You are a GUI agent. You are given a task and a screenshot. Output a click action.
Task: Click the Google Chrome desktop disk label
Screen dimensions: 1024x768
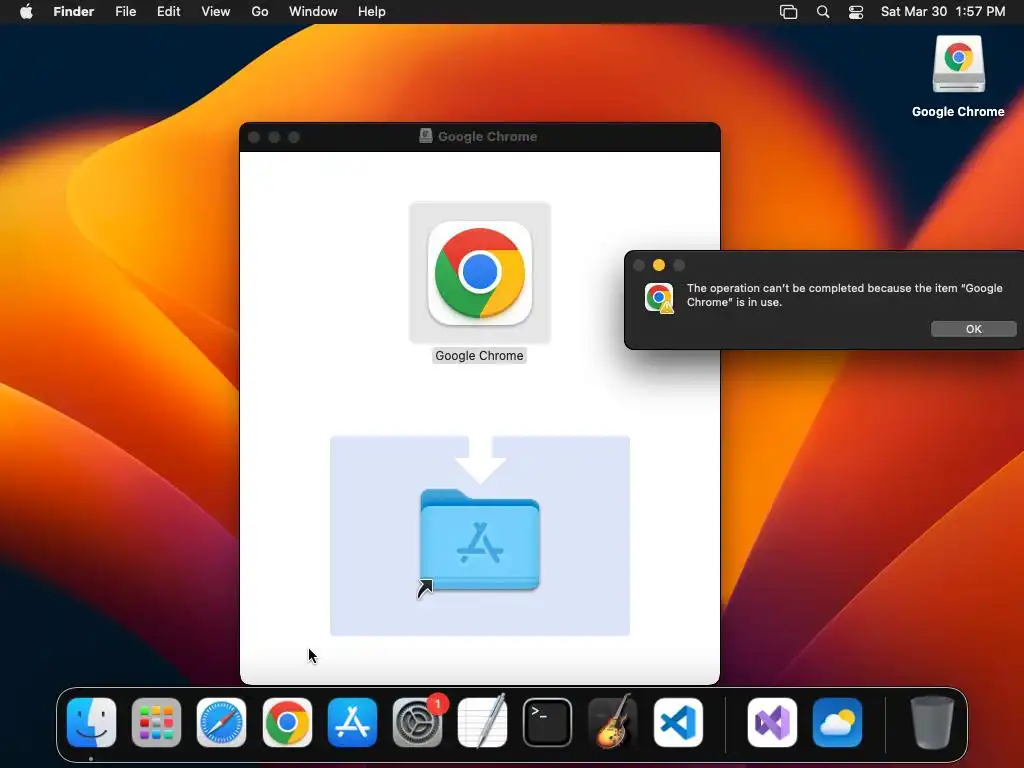(x=958, y=112)
